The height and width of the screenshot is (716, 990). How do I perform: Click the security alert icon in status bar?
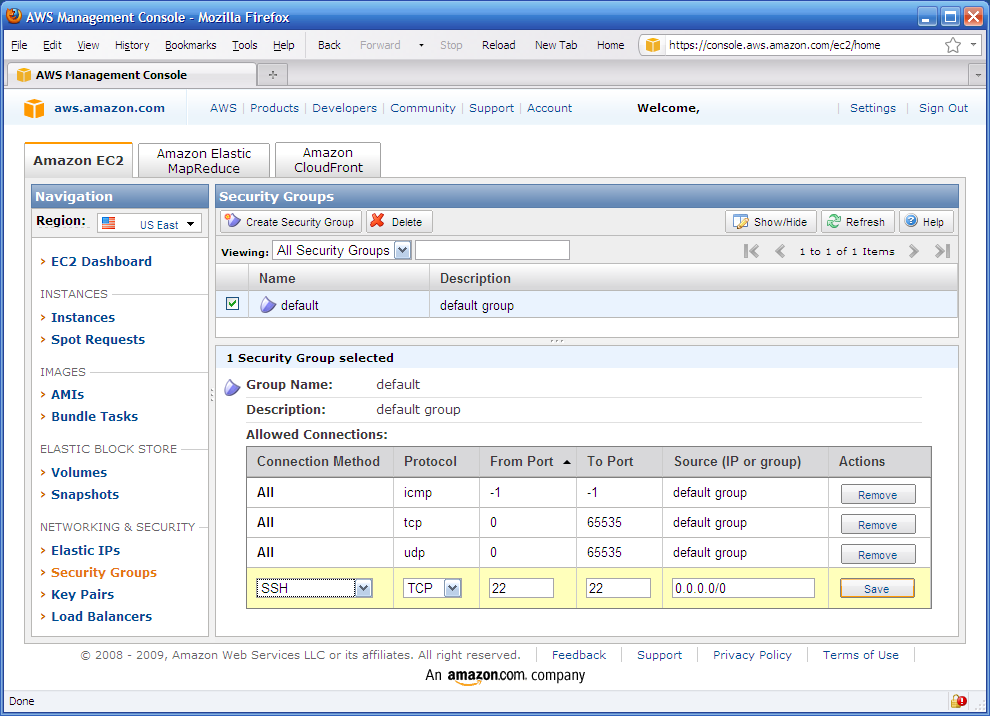[958, 701]
